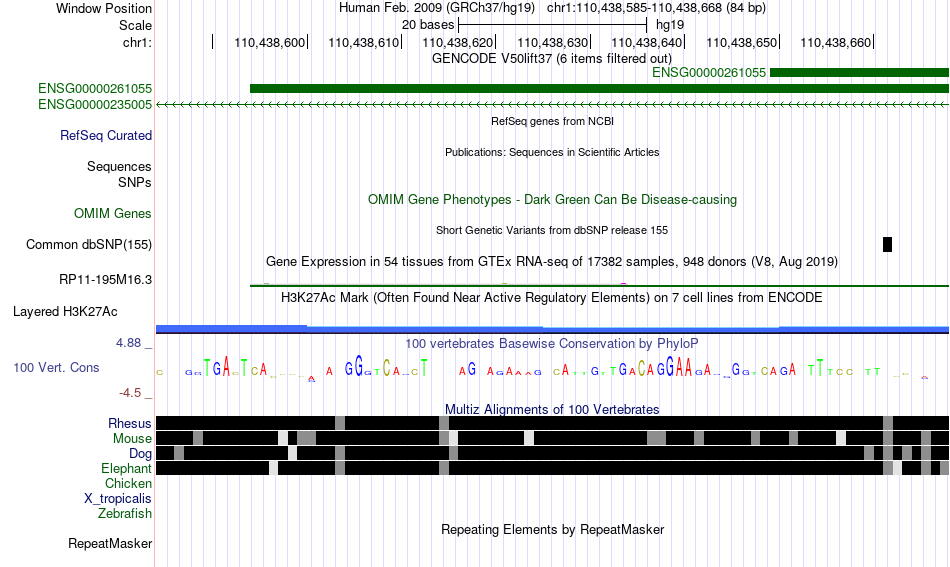Click the 110,438,640 ruler position
This screenshot has width=950, height=567.
click(x=646, y=42)
